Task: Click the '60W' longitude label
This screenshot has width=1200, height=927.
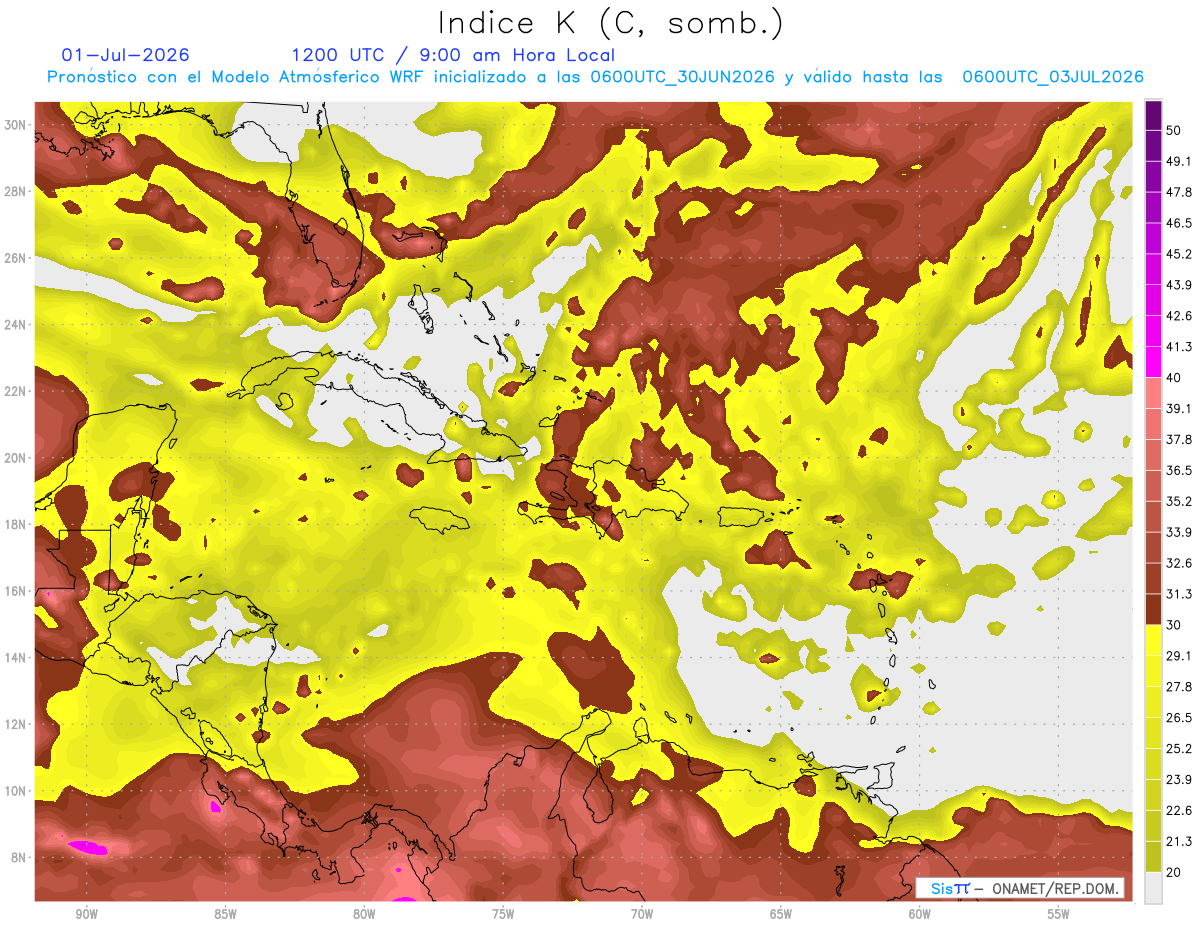Action: pyautogui.click(x=920, y=914)
